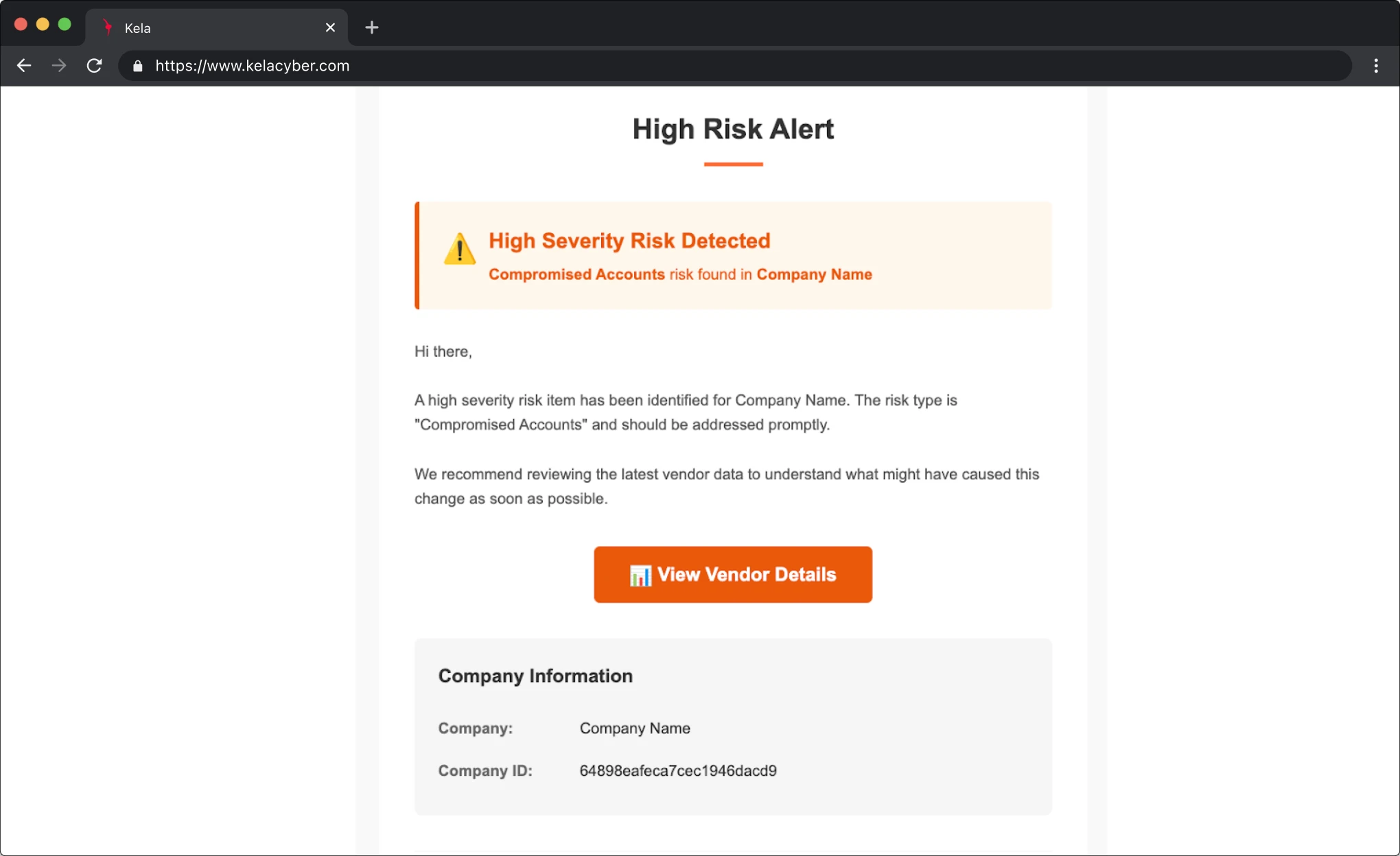This screenshot has height=856, width=1400.
Task: Click the paragraph starting We recommend reviewing
Action: [727, 486]
